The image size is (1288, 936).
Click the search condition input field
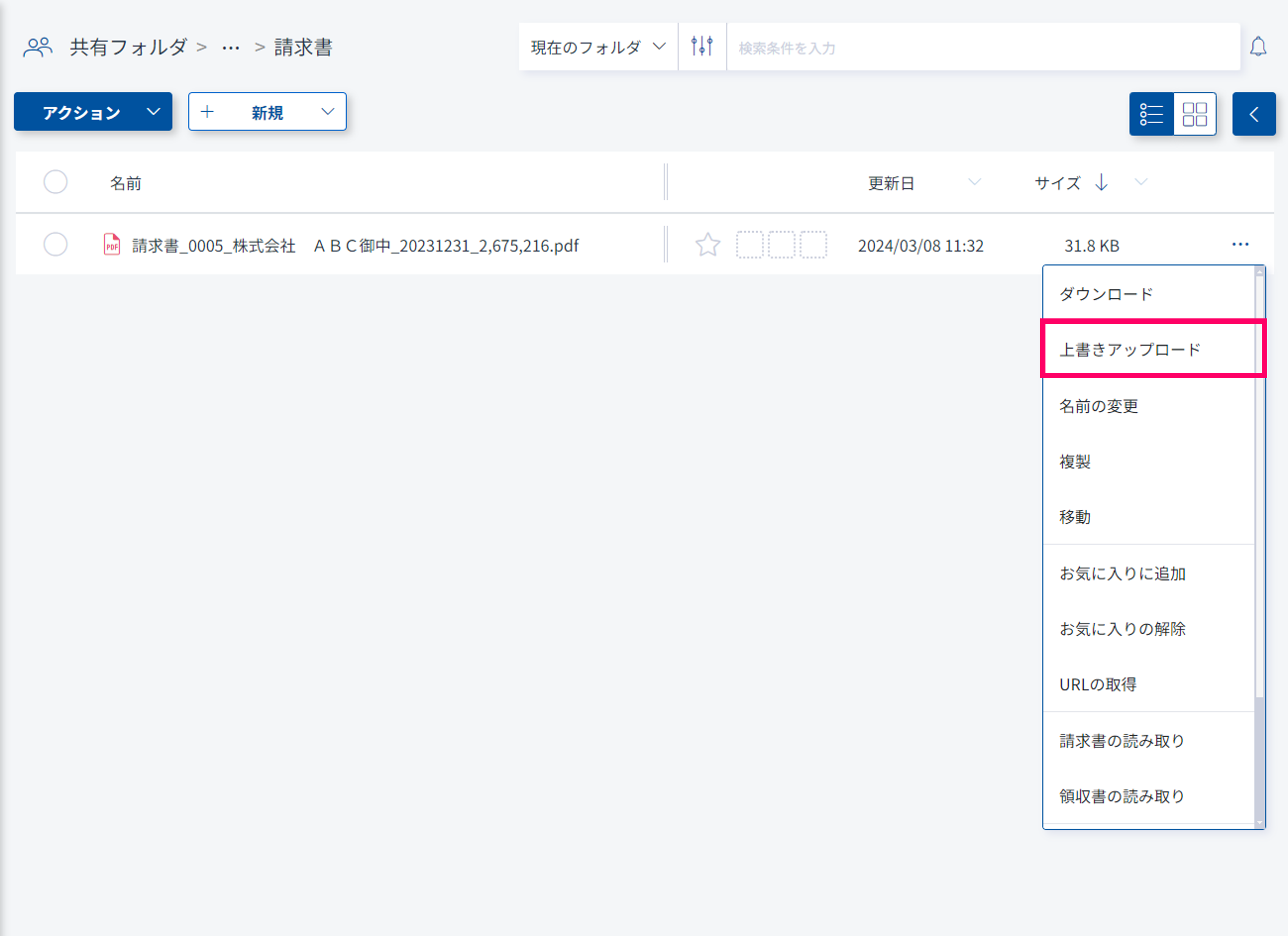[983, 48]
